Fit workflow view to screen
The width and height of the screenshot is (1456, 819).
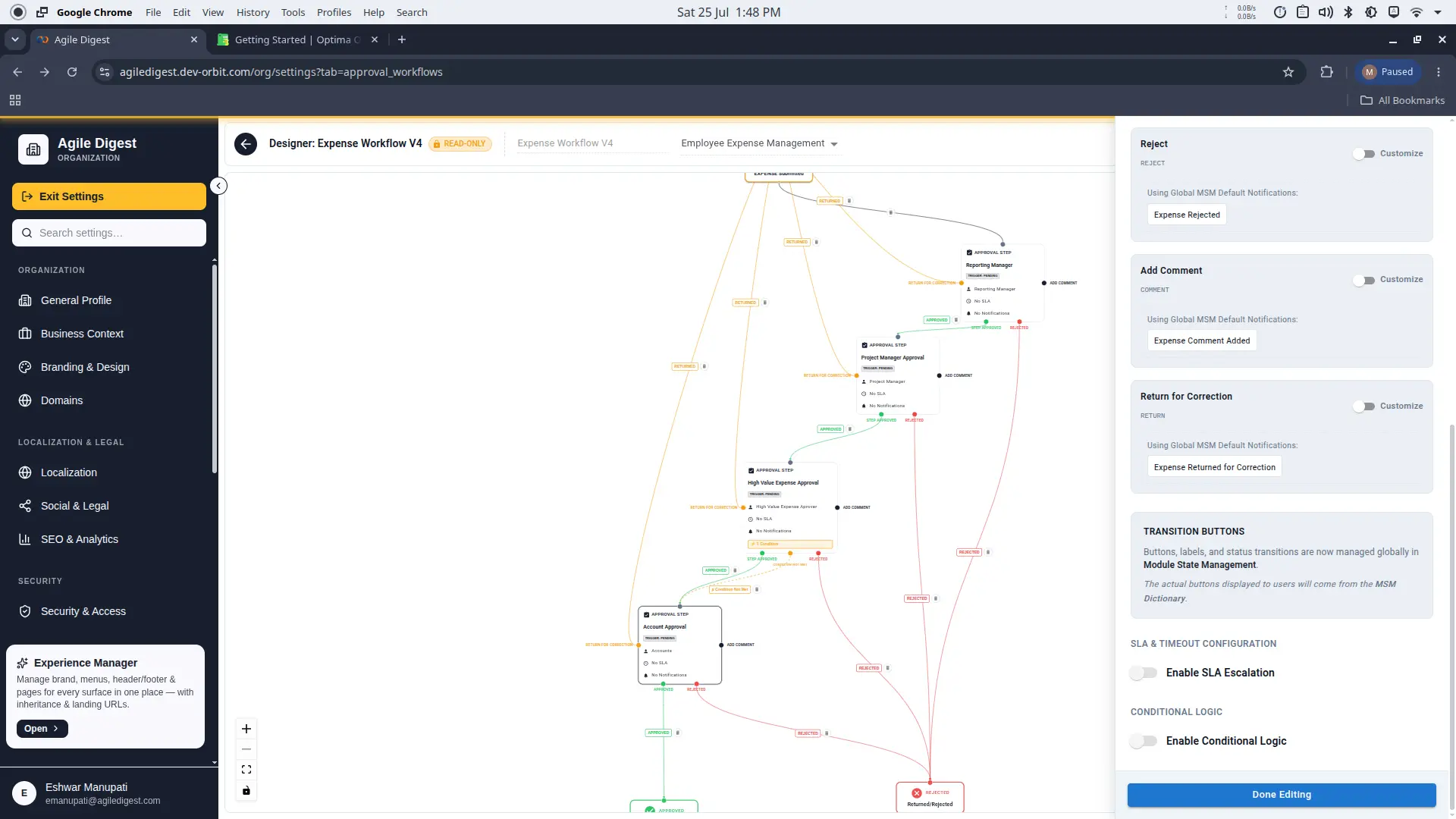point(246,770)
